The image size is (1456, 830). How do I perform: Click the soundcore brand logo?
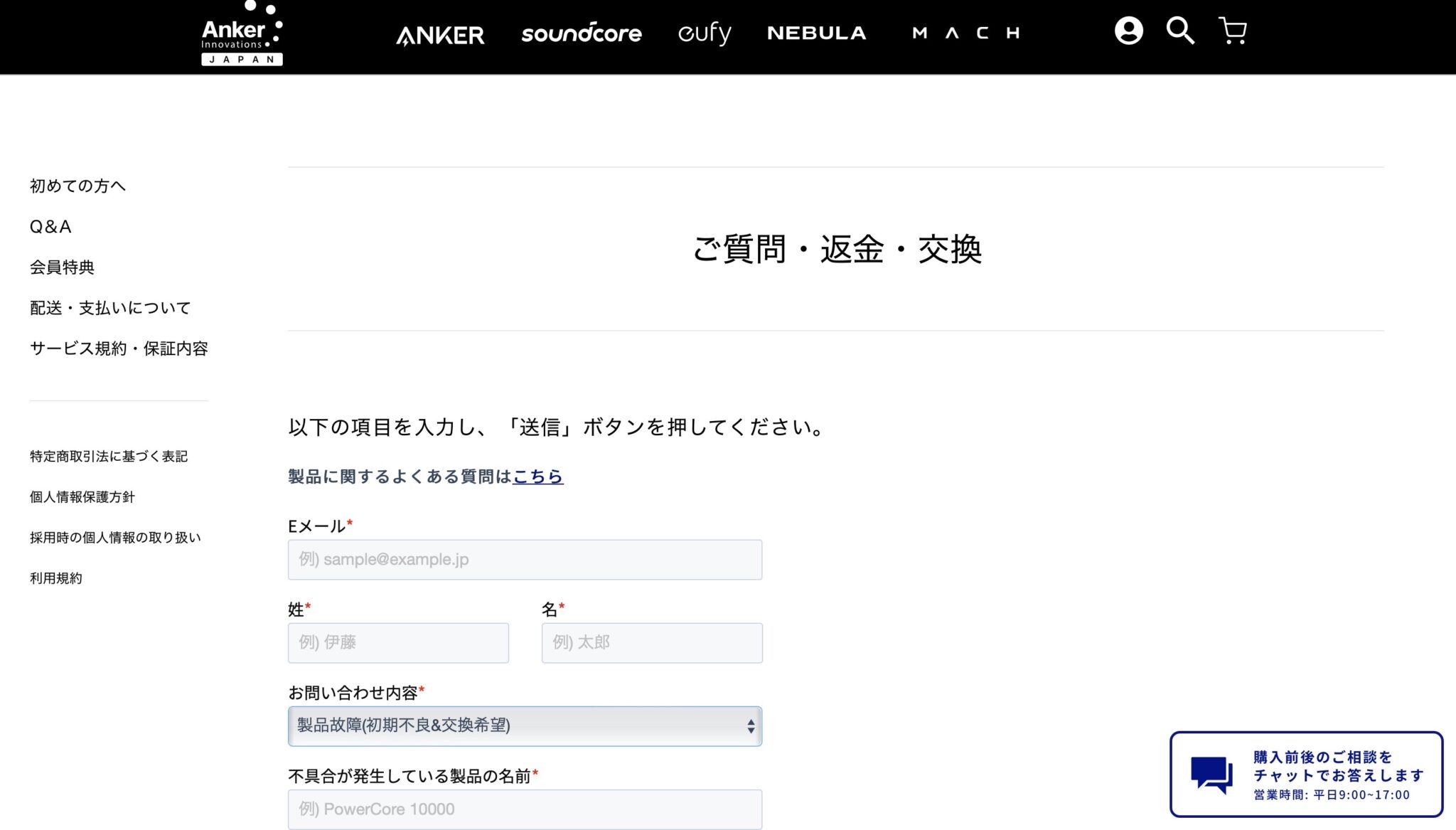582,33
